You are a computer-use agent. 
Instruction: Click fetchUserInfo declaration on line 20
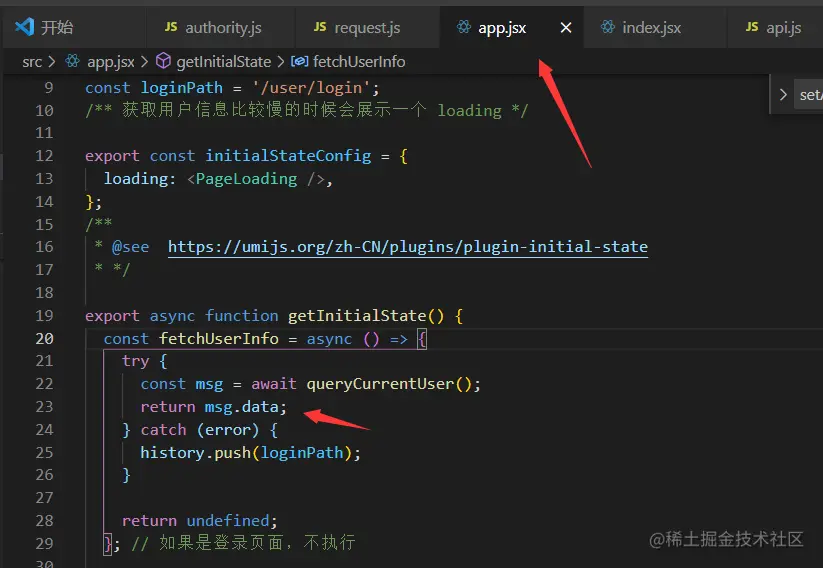pos(219,339)
